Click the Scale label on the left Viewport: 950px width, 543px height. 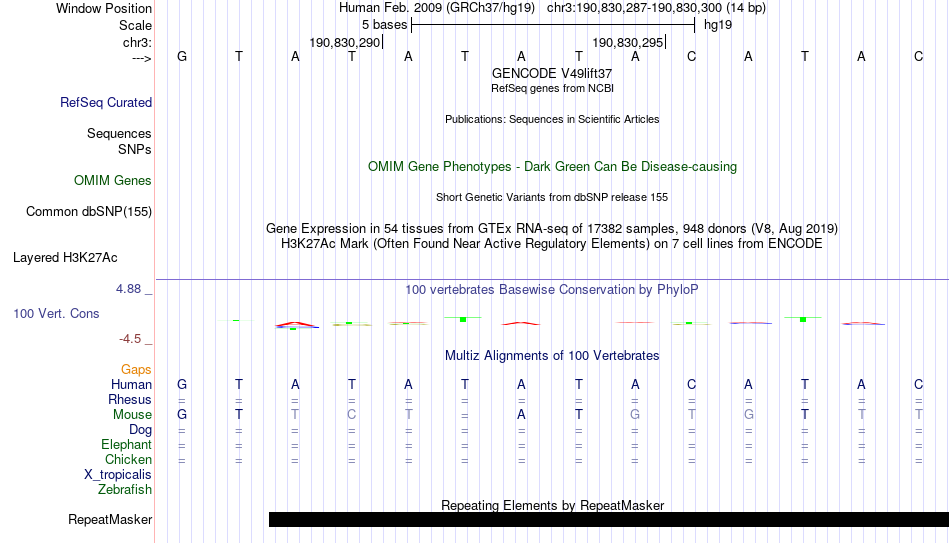(135, 25)
